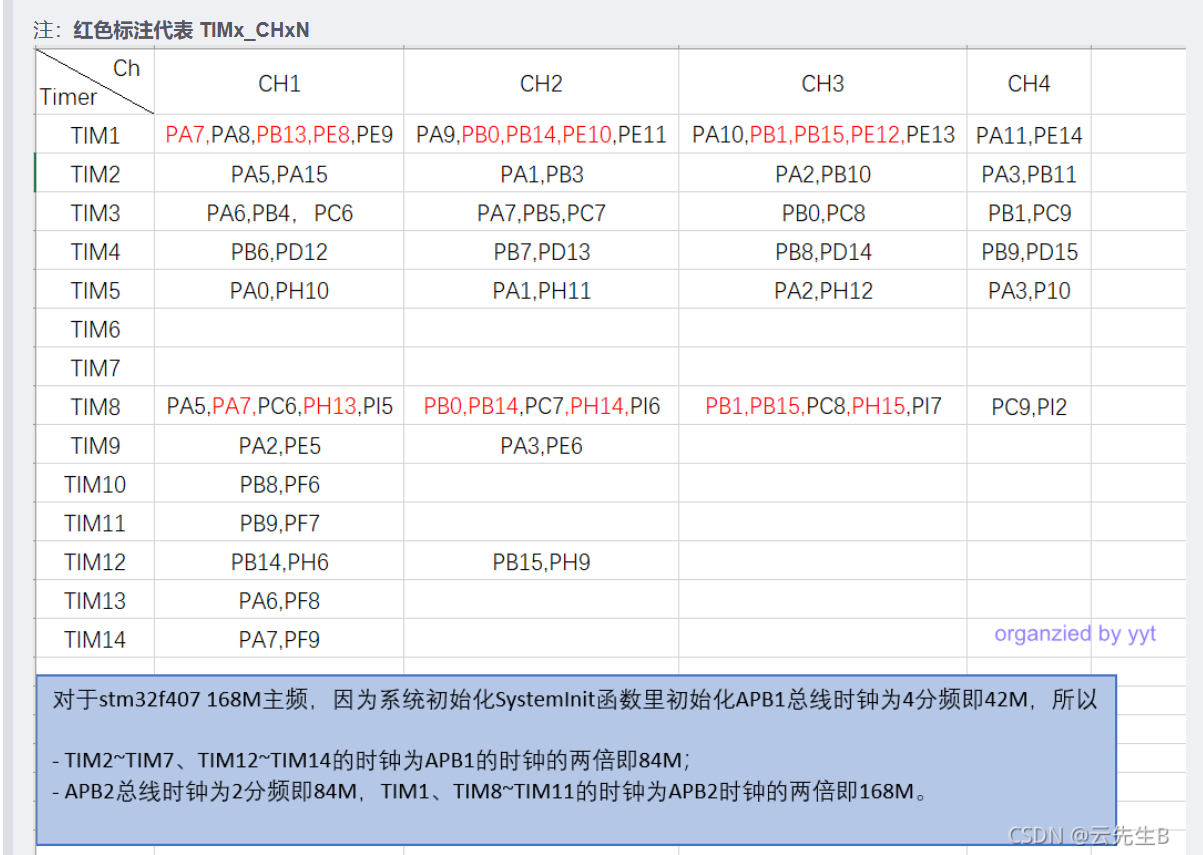Click cell PA5,PA7,PC6,PH13,PI5
Viewport: 1203px width, 855px height.
click(x=279, y=407)
